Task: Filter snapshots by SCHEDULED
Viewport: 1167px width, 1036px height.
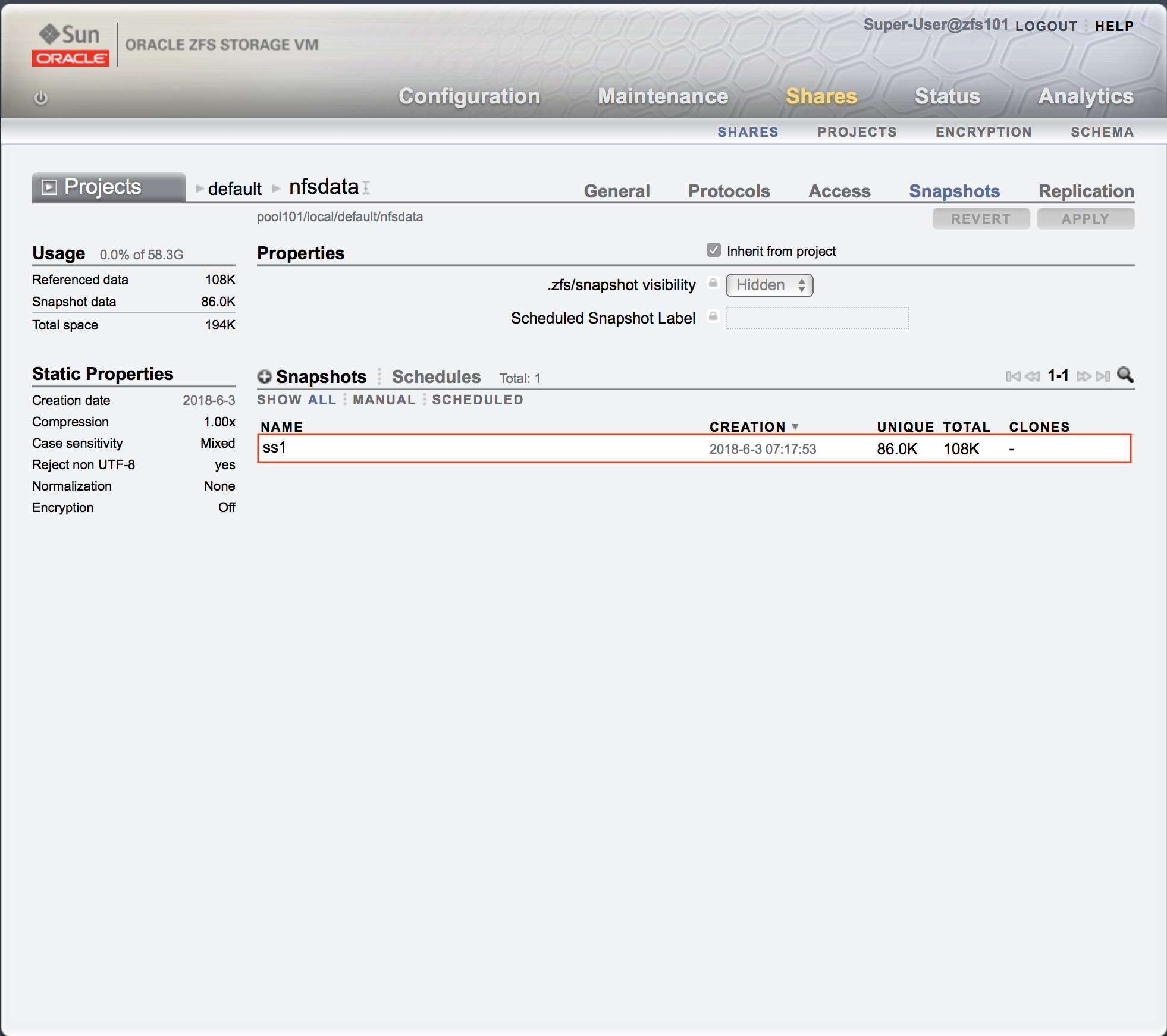Action: pos(478,400)
